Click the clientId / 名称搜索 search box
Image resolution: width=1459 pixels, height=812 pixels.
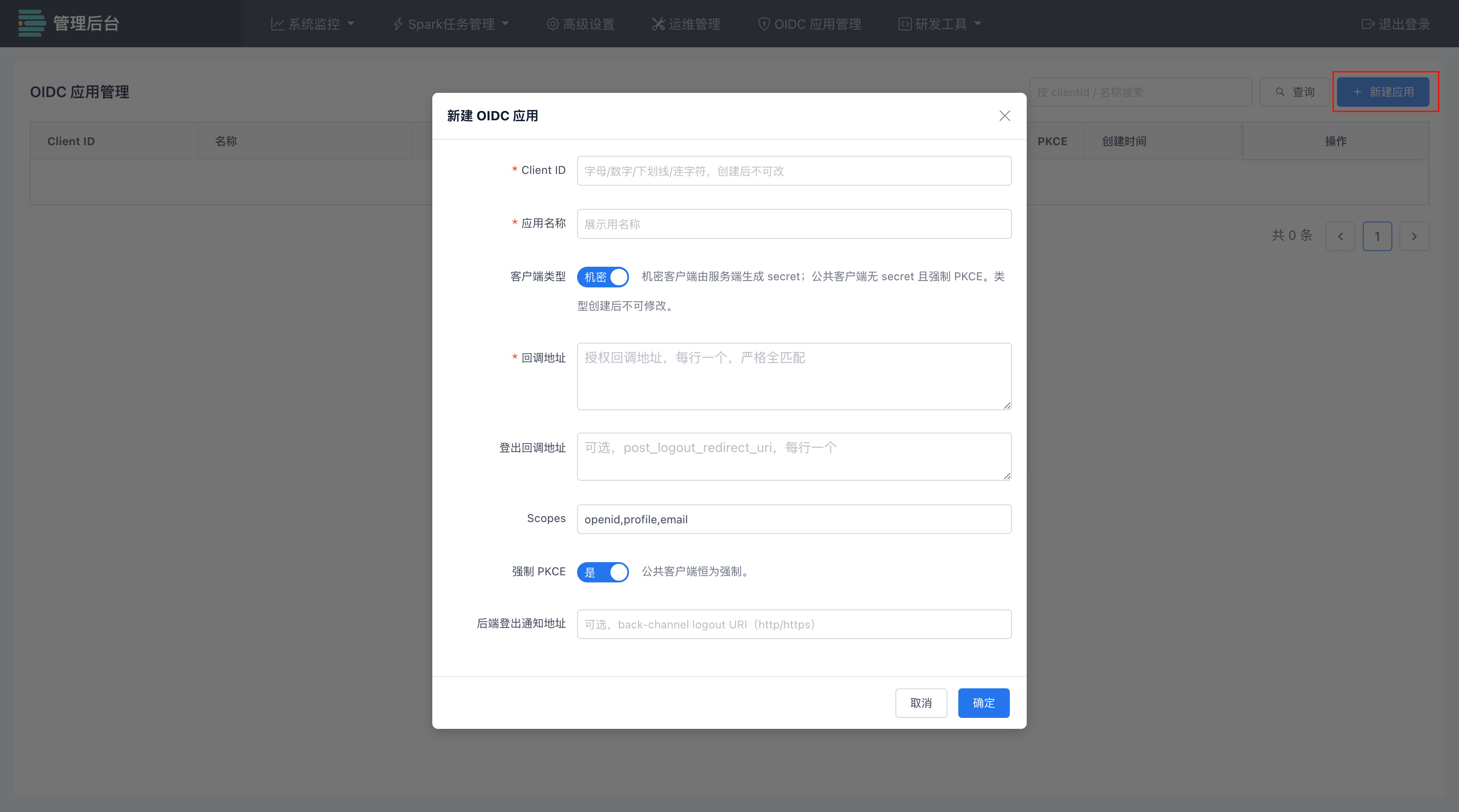[x=1140, y=92]
